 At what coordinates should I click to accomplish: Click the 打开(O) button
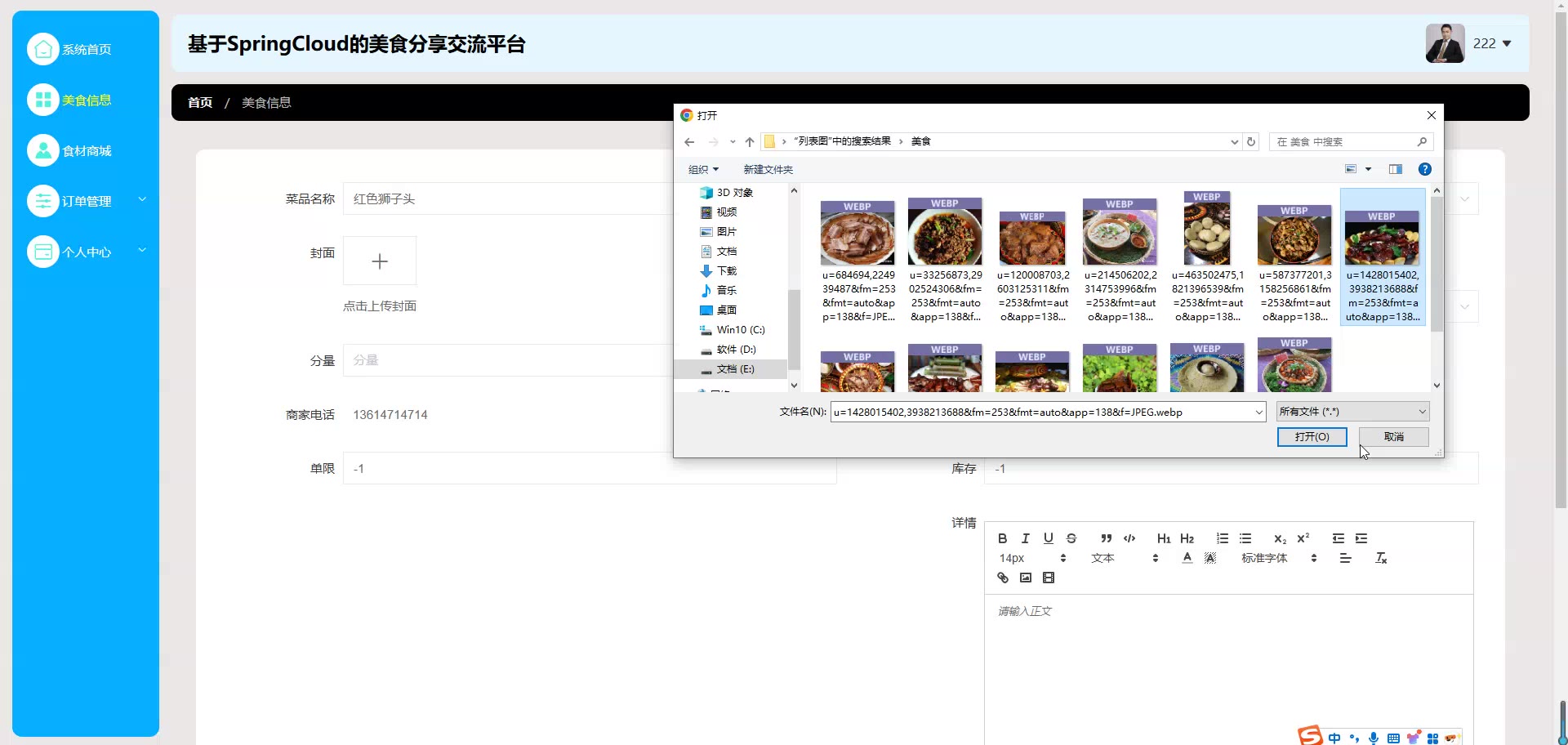1312,437
